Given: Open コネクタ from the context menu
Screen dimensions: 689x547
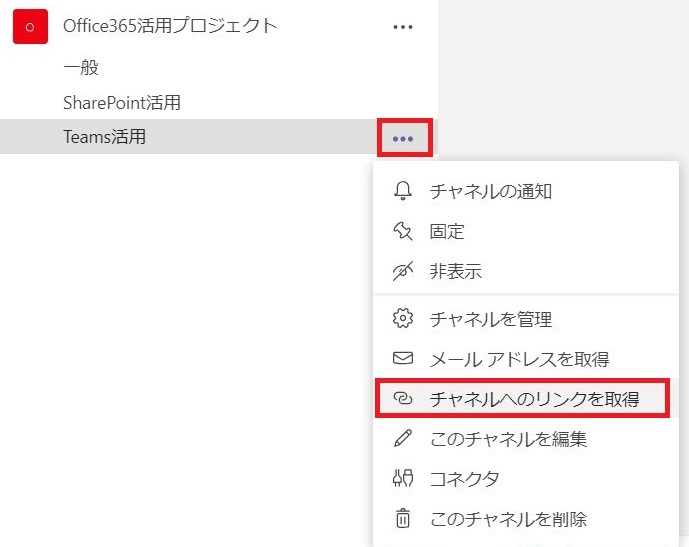Looking at the screenshot, I should (x=526, y=478).
